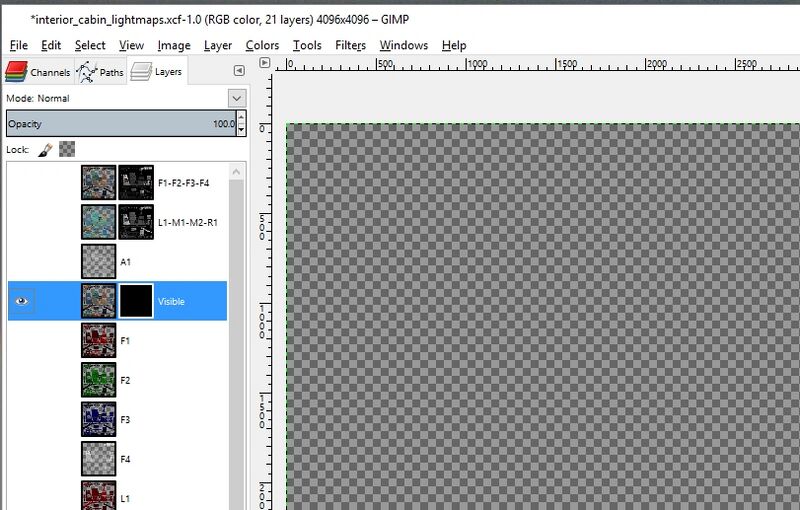Select the red F1 layer thumbnail
Screen dimensions: 800x510
click(98, 340)
